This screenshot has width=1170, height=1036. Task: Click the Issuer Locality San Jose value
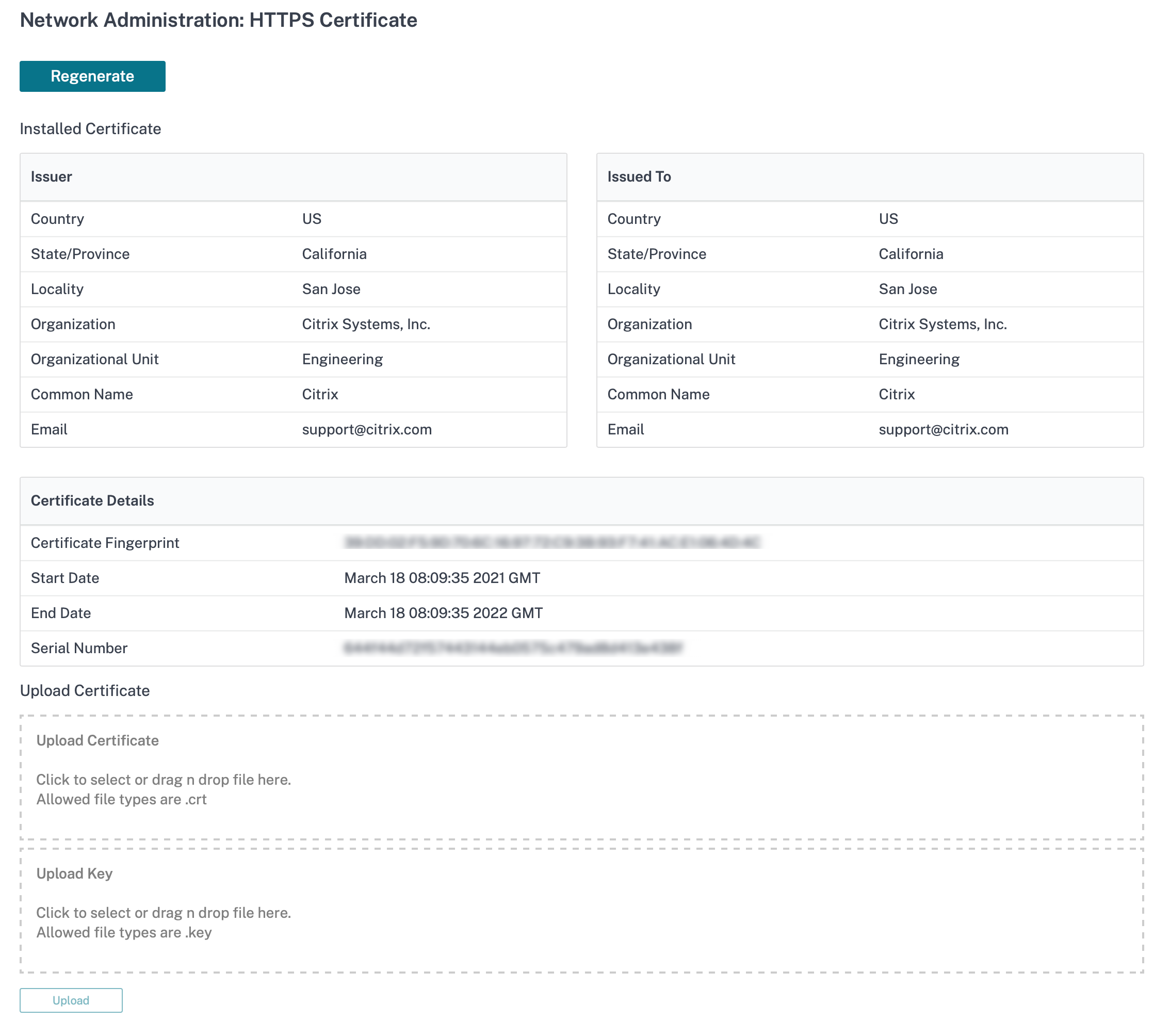point(331,289)
